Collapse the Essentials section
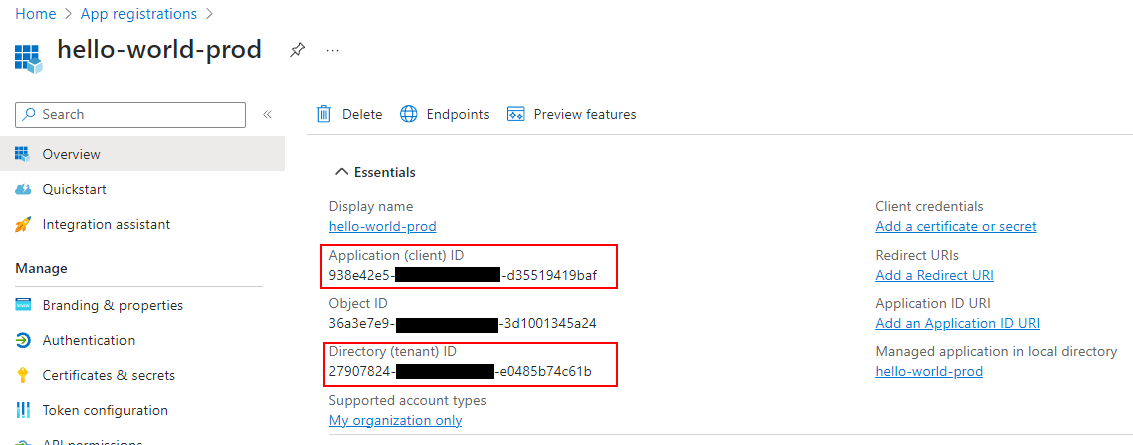The width and height of the screenshot is (1133, 445). point(375,172)
